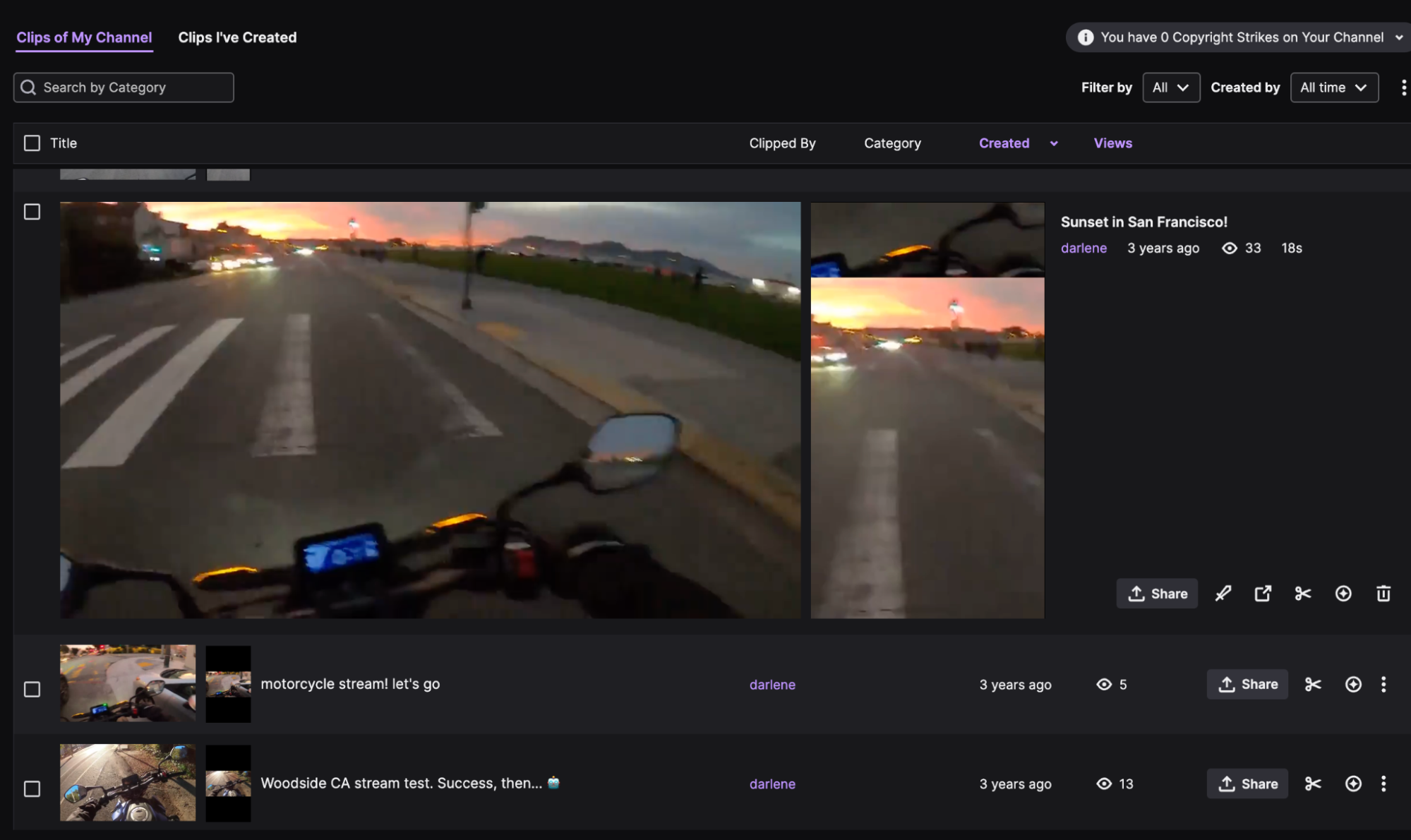Image resolution: width=1411 pixels, height=840 pixels.
Task: Pin the Sunset in San Francisco clip
Action: [1223, 593]
